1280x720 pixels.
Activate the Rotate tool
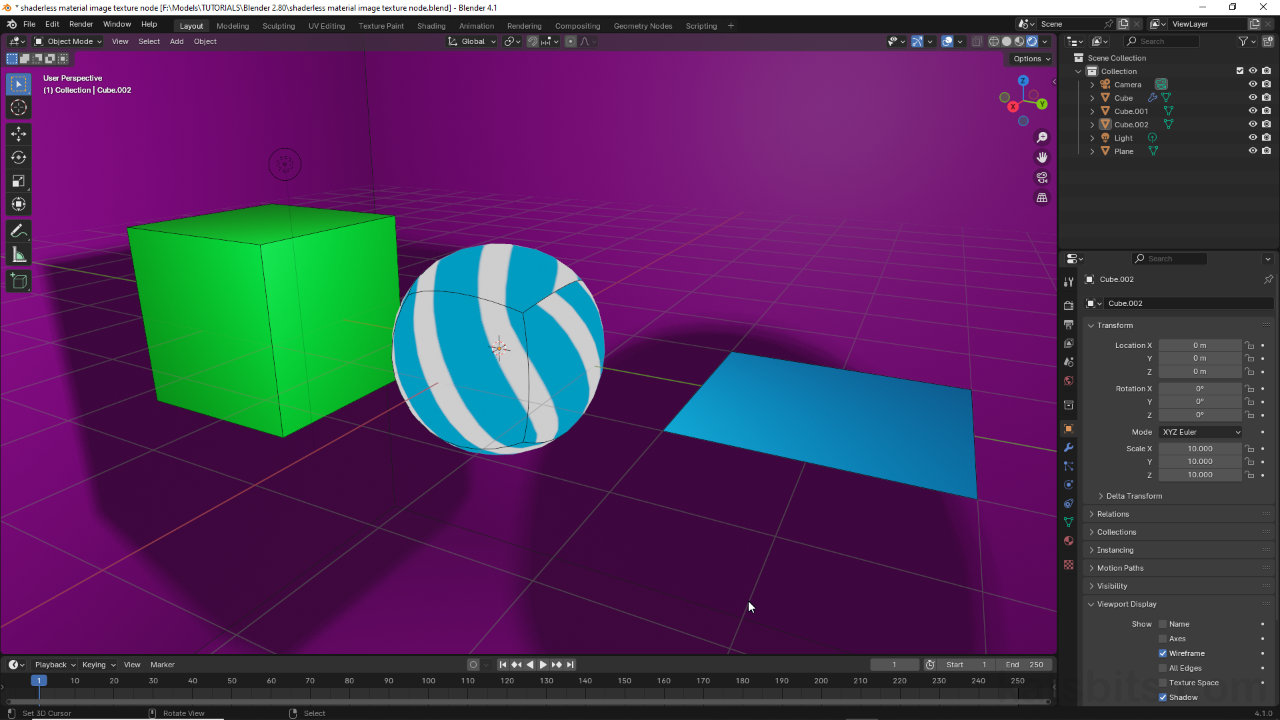(x=18, y=157)
